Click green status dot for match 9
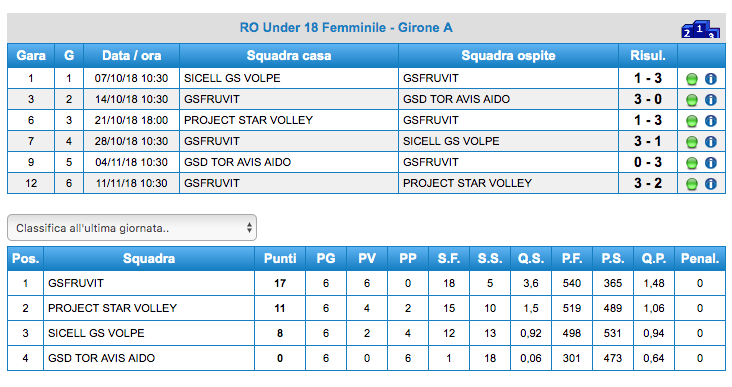This screenshot has width=732, height=387. 692,163
